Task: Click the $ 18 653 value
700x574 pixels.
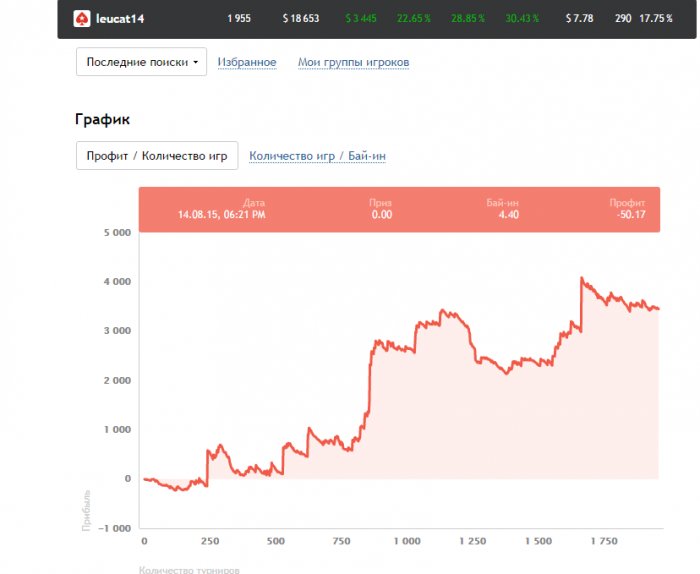Action: pyautogui.click(x=301, y=19)
